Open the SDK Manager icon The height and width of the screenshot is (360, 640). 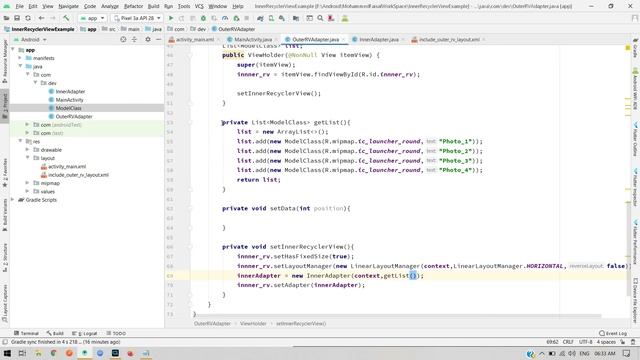tap(282, 18)
